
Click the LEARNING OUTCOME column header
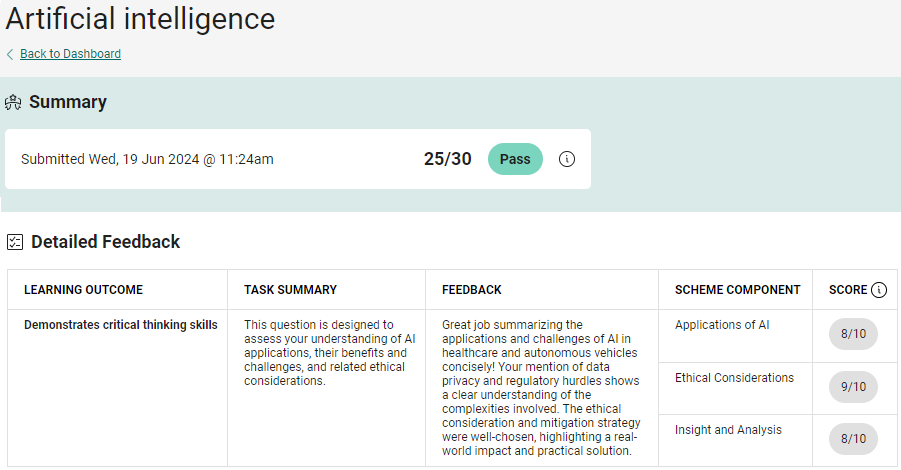tap(83, 290)
